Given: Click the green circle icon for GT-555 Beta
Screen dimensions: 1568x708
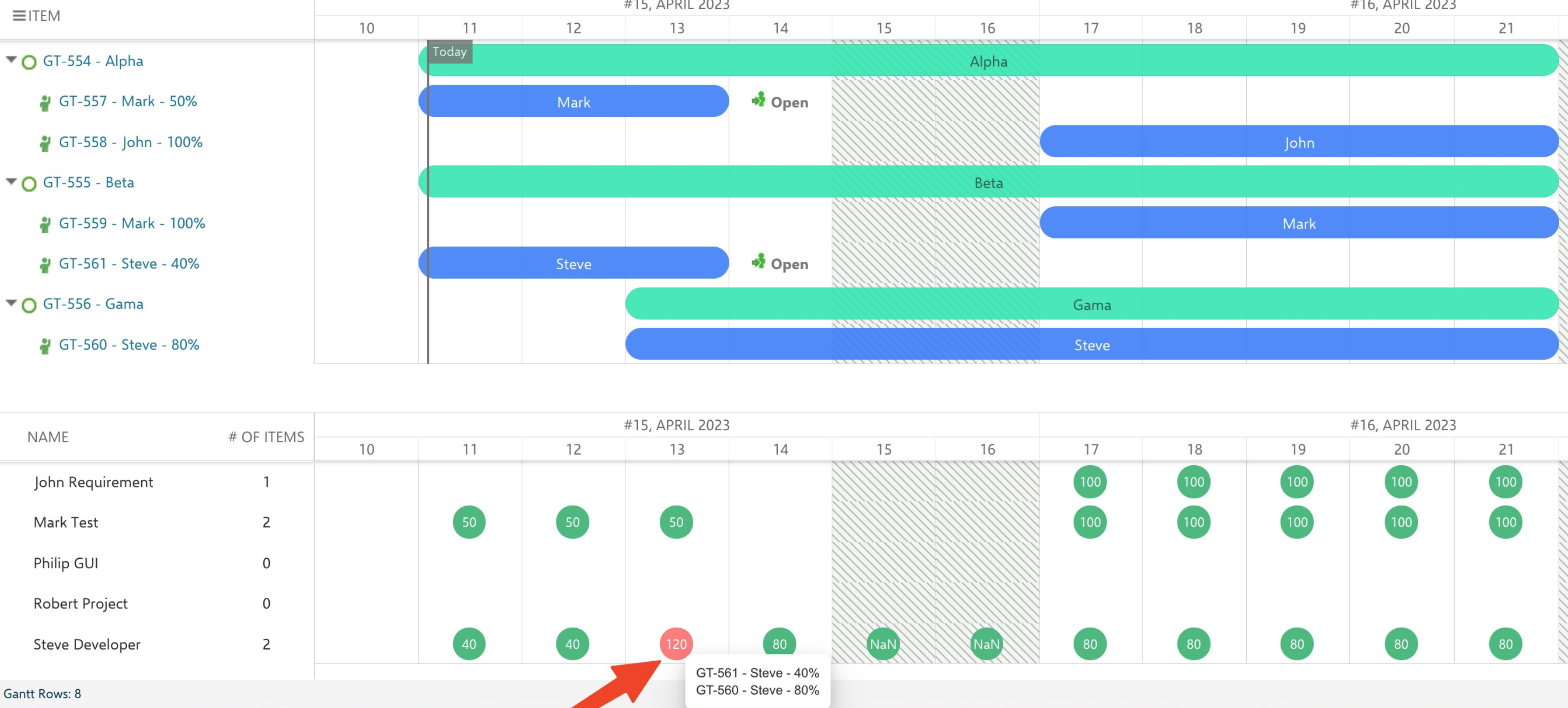Looking at the screenshot, I should (x=29, y=184).
